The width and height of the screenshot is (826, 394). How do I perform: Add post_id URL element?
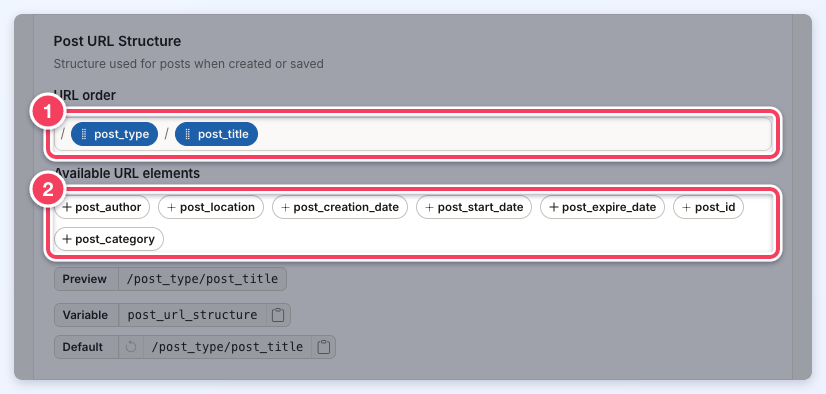point(709,207)
